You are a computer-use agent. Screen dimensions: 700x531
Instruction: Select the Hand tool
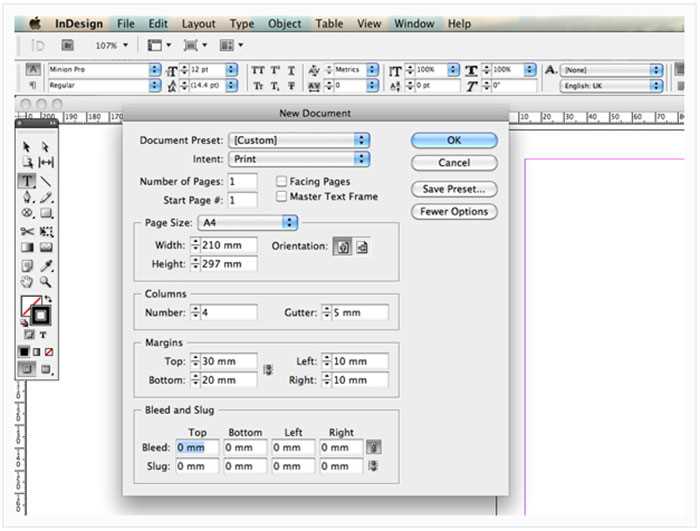(27, 282)
